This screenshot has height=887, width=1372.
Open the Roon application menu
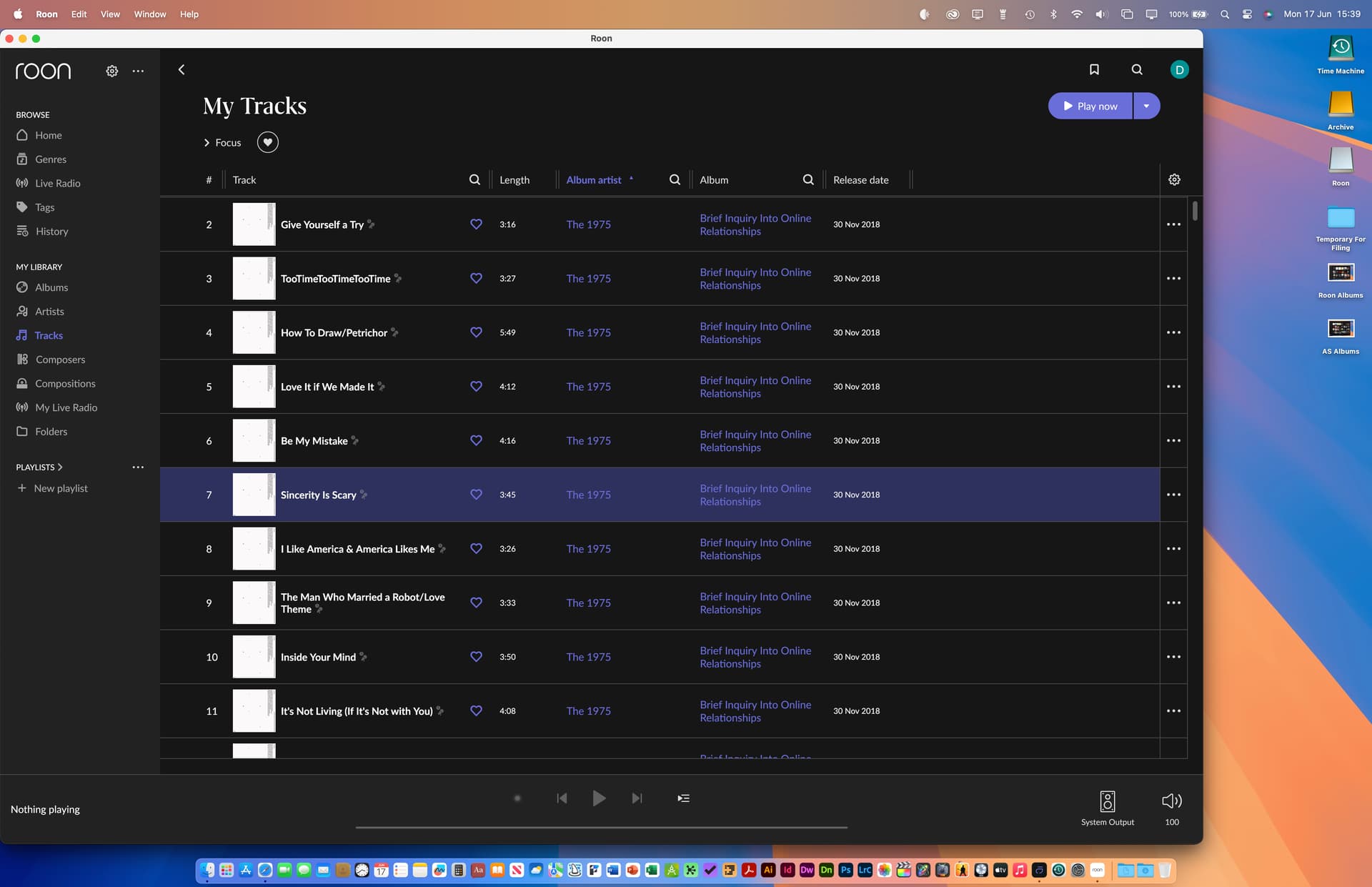click(47, 14)
